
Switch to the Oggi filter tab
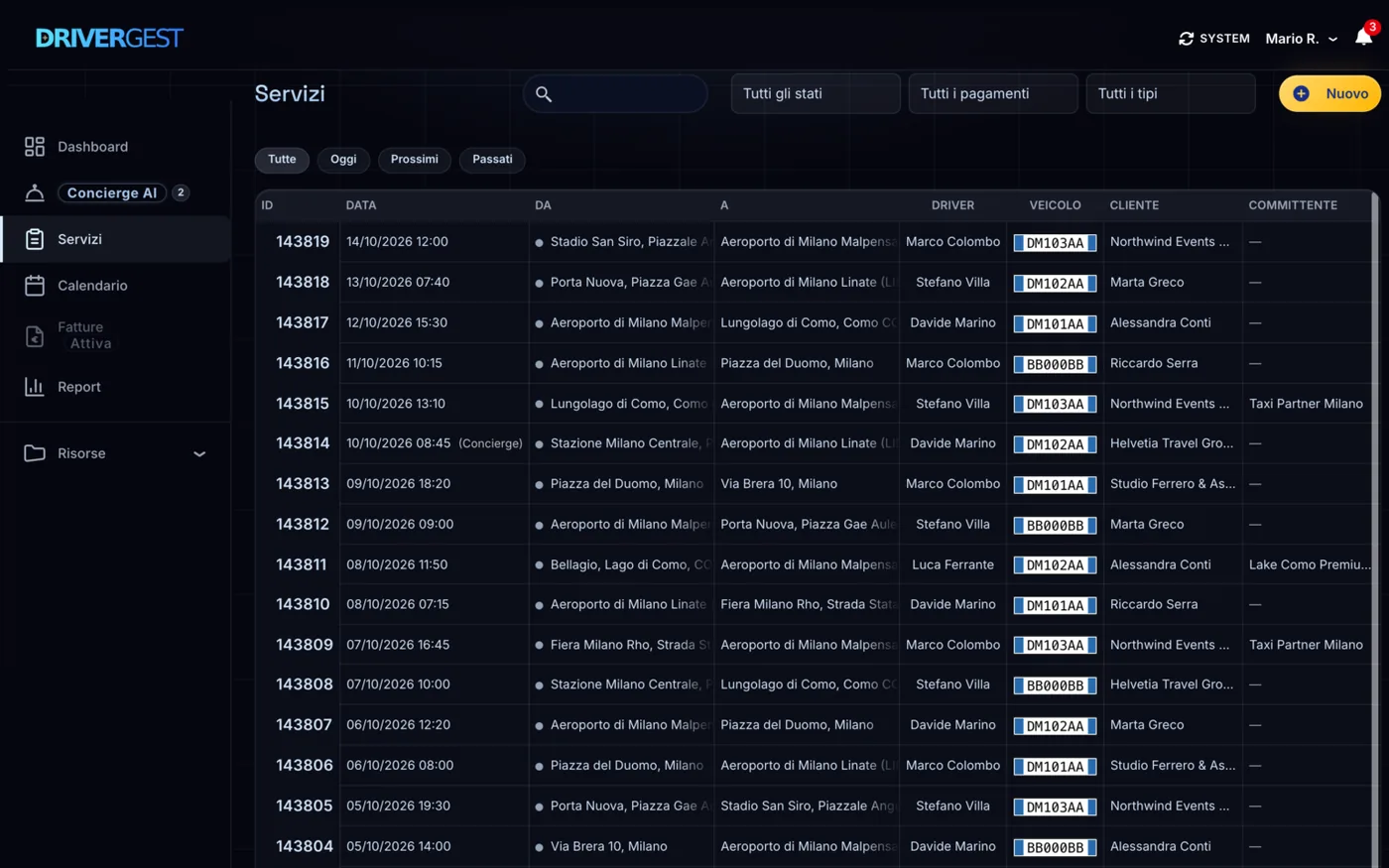pos(343,160)
